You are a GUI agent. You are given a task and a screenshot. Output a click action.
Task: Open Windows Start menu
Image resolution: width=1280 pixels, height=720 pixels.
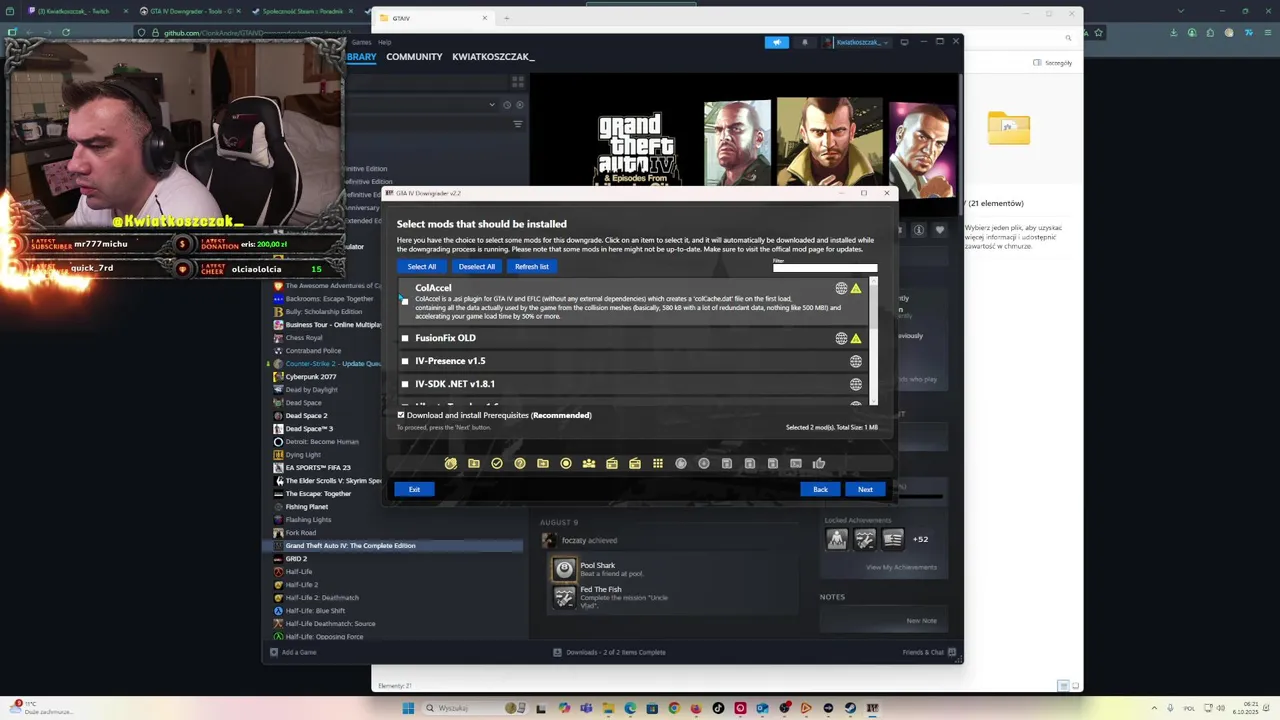(x=408, y=708)
